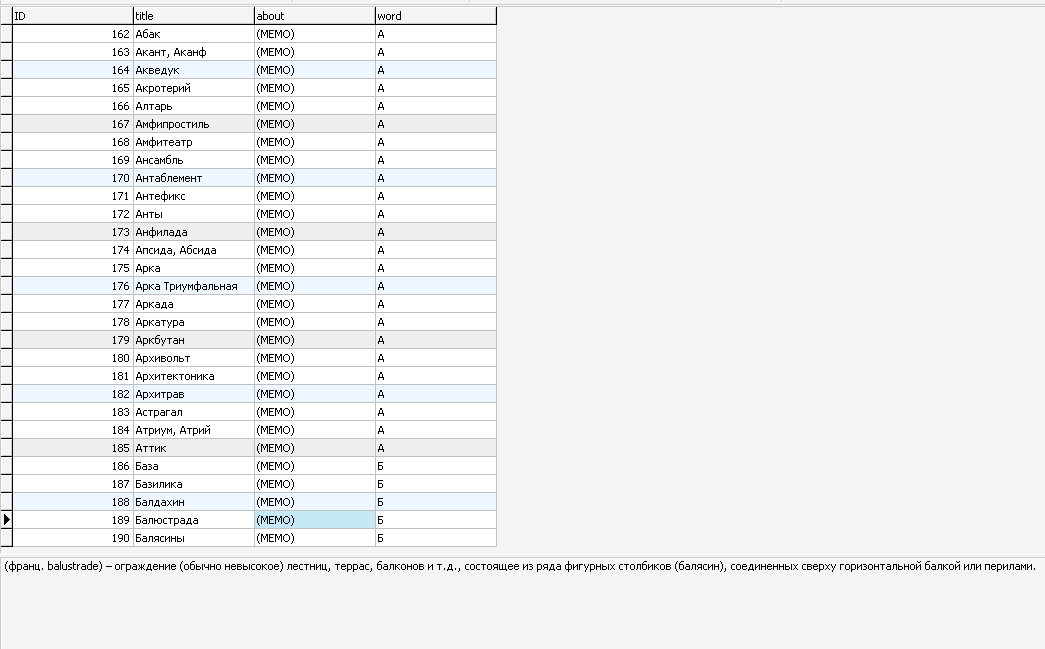The height and width of the screenshot is (649, 1045).
Task: Select the Амфитеатр title cell
Action: (x=193, y=142)
